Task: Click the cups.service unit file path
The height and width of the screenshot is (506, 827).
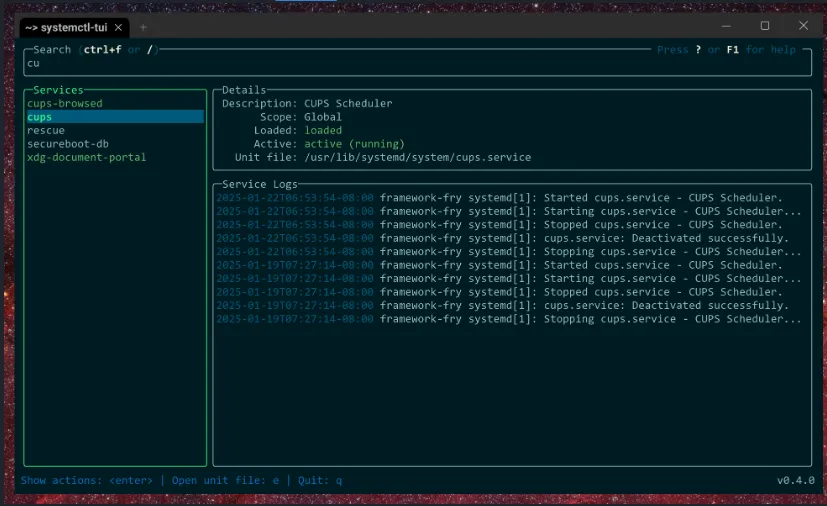Action: coord(417,158)
